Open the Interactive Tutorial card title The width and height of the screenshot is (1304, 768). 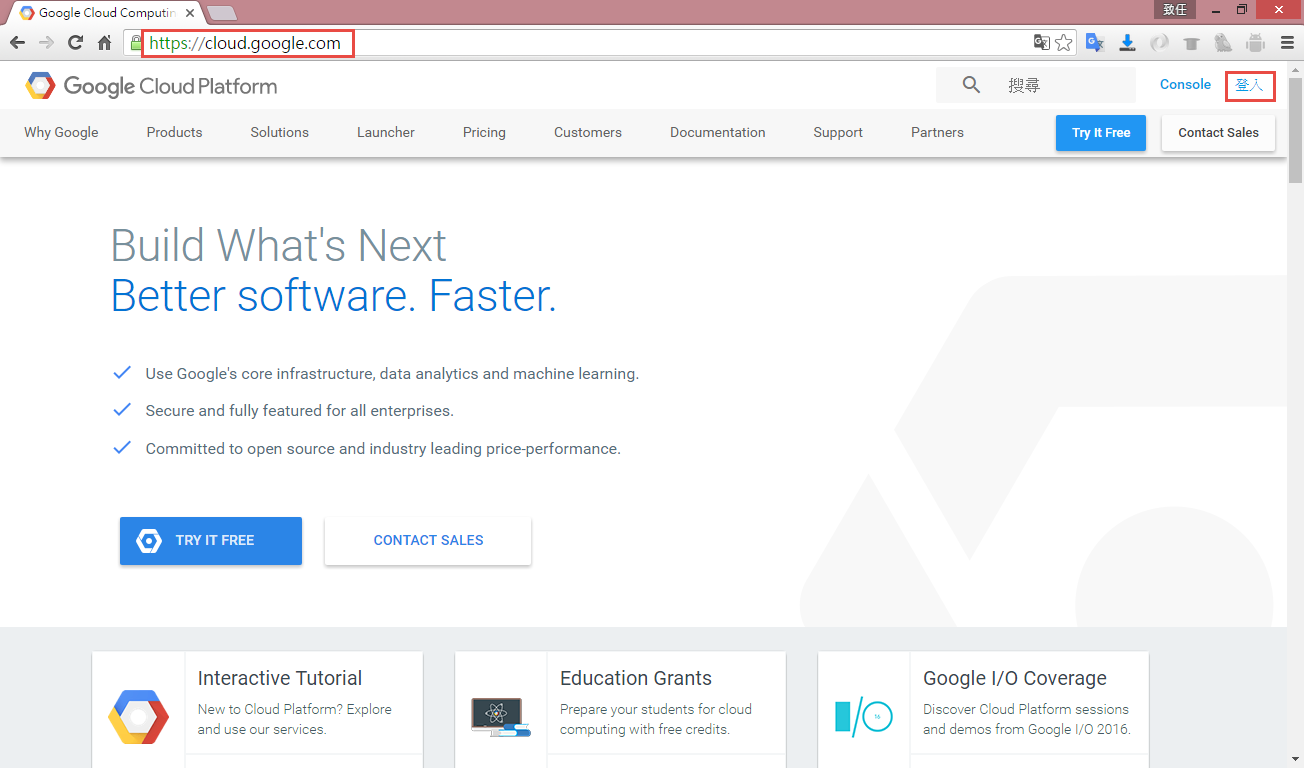[x=280, y=678]
